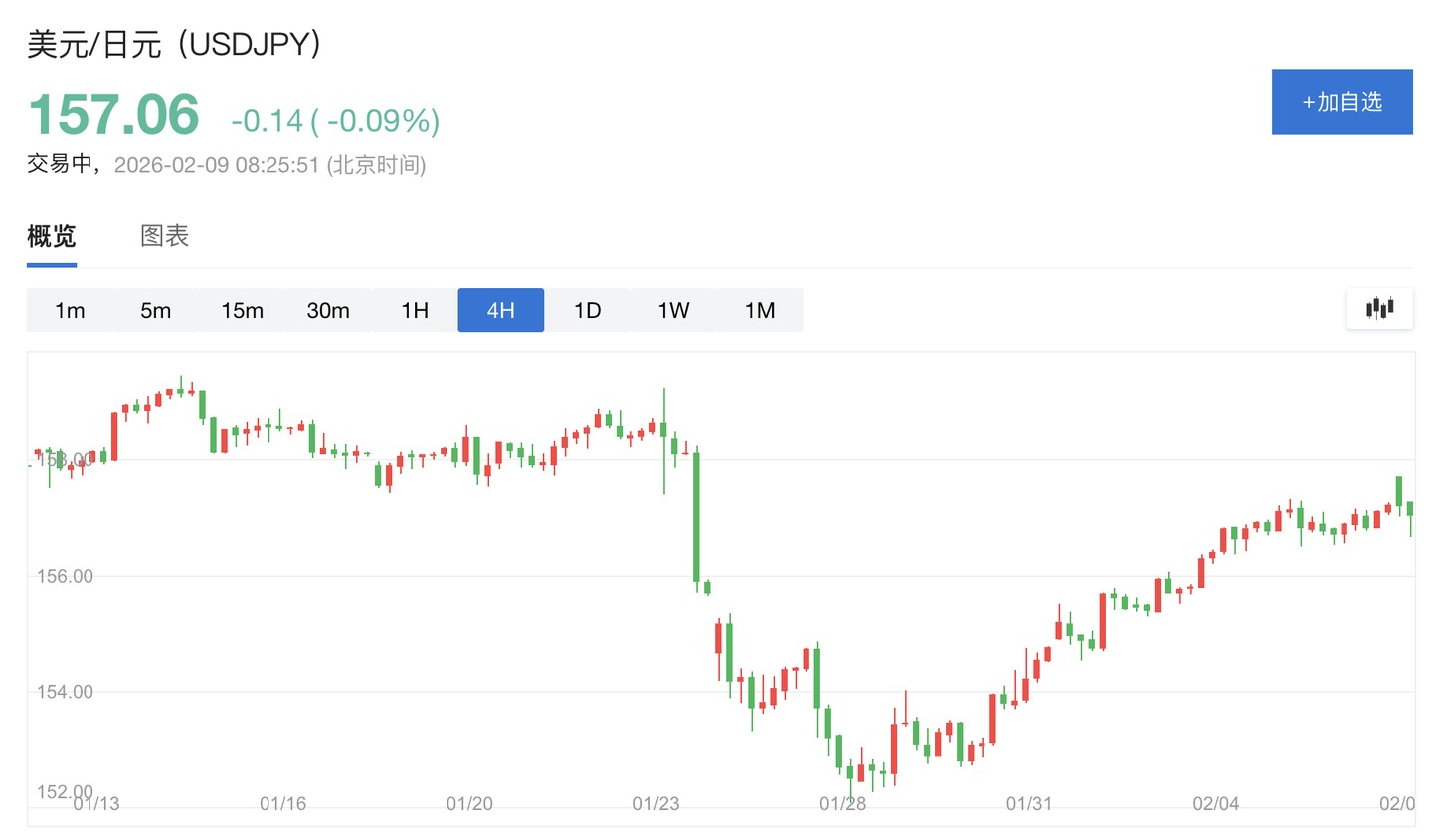Switch to weekly 1W candles

(673, 310)
